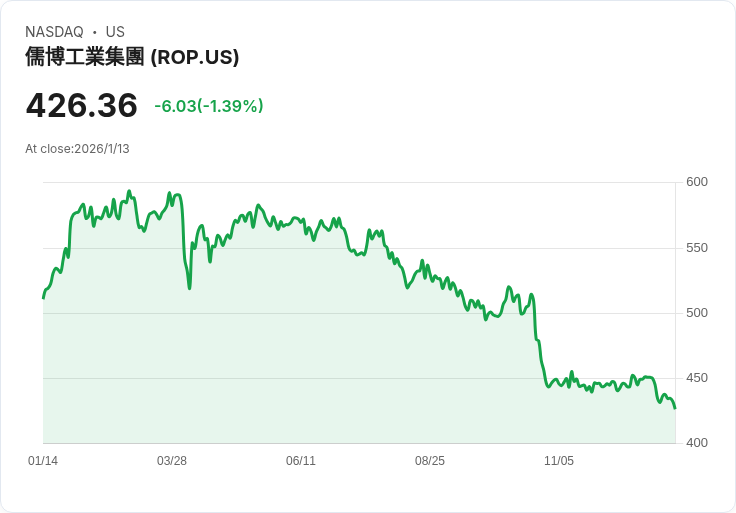Click the 03/28 date axis label
Viewport: 736px width, 513px height.
(172, 461)
